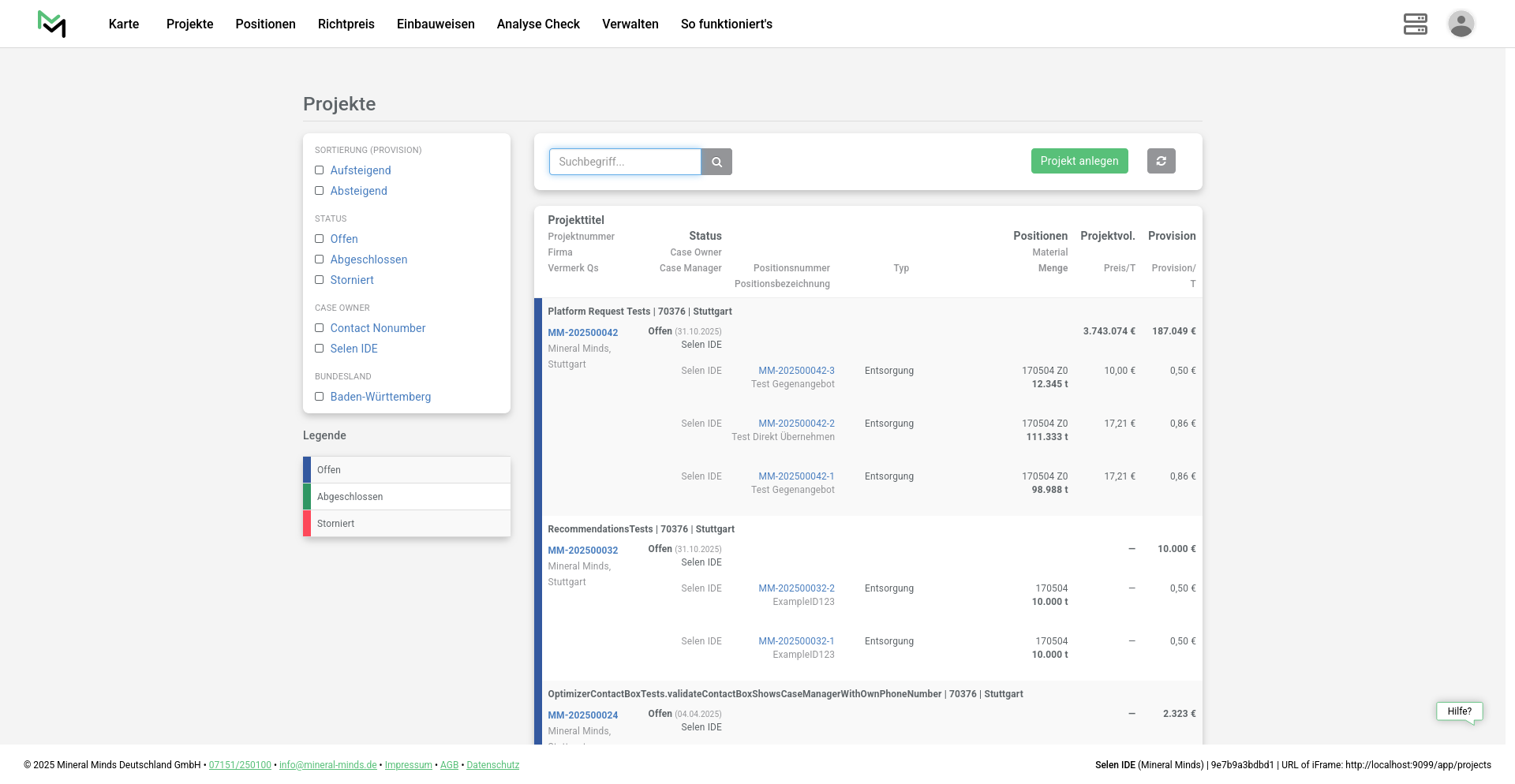Enable the Aufsteigend sorting checkbox

(320, 170)
